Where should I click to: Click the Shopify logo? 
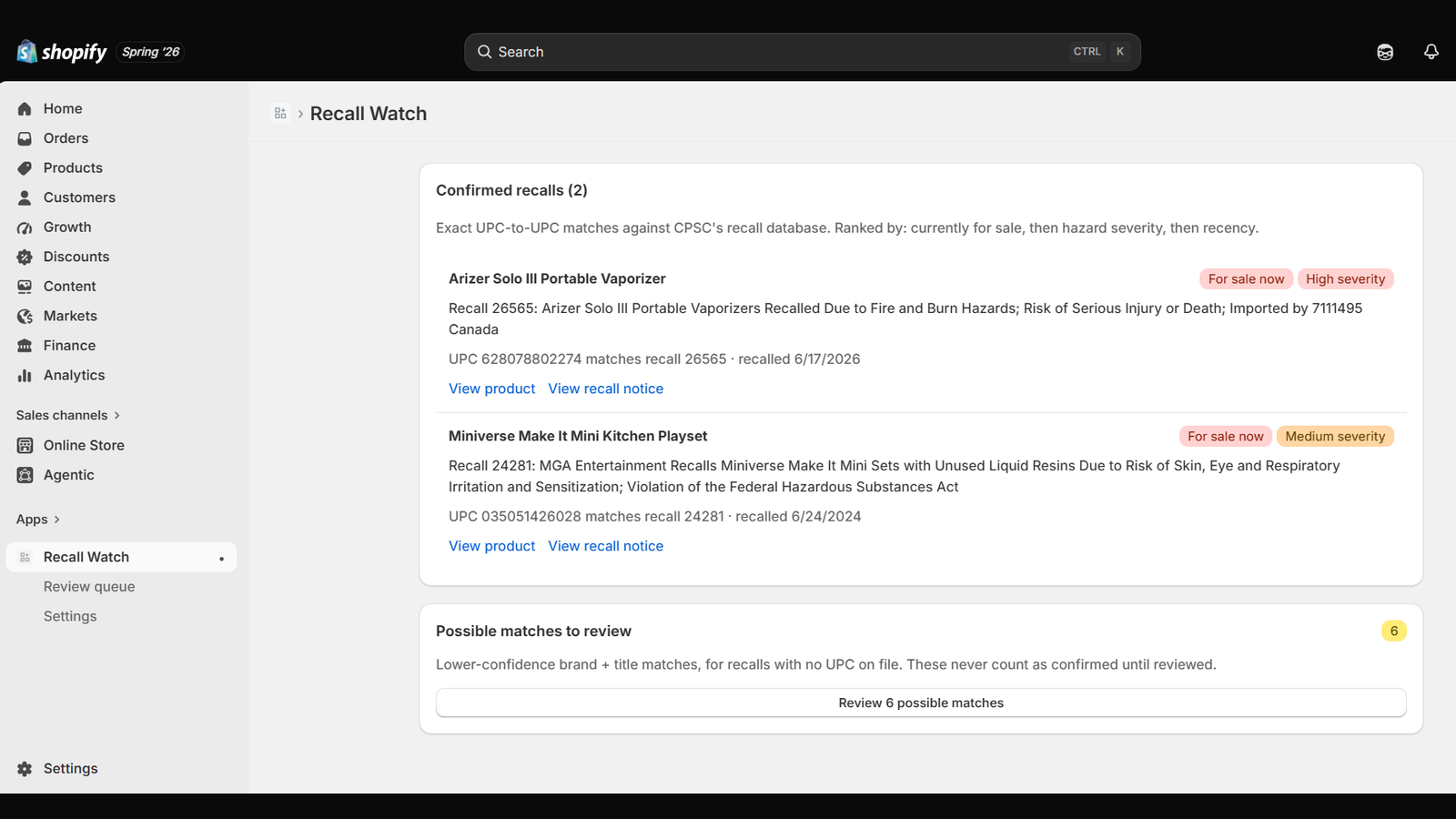pos(62,52)
